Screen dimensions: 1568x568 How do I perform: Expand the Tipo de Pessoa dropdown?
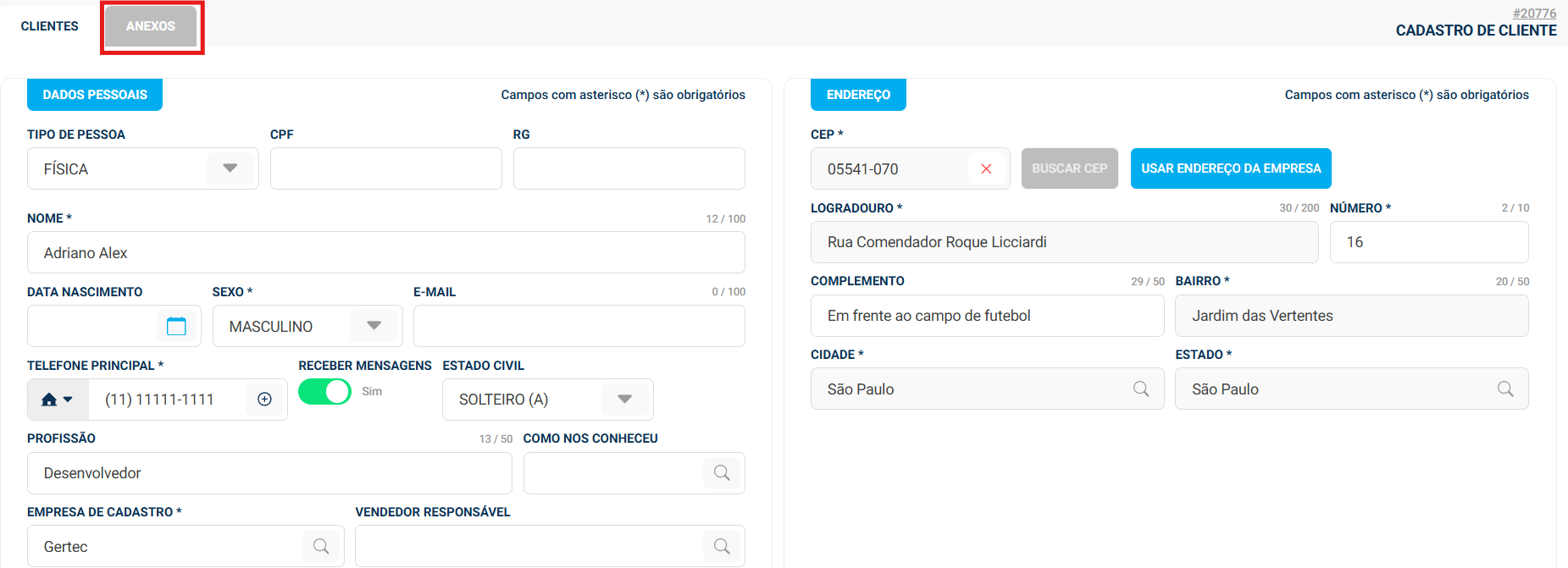tap(230, 168)
